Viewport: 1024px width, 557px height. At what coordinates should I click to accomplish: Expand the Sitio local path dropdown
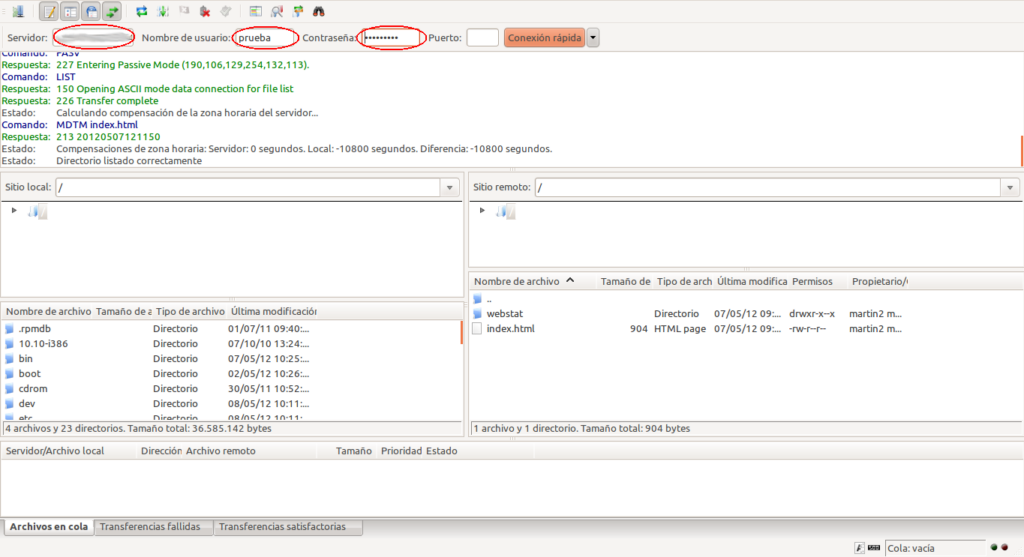(450, 187)
